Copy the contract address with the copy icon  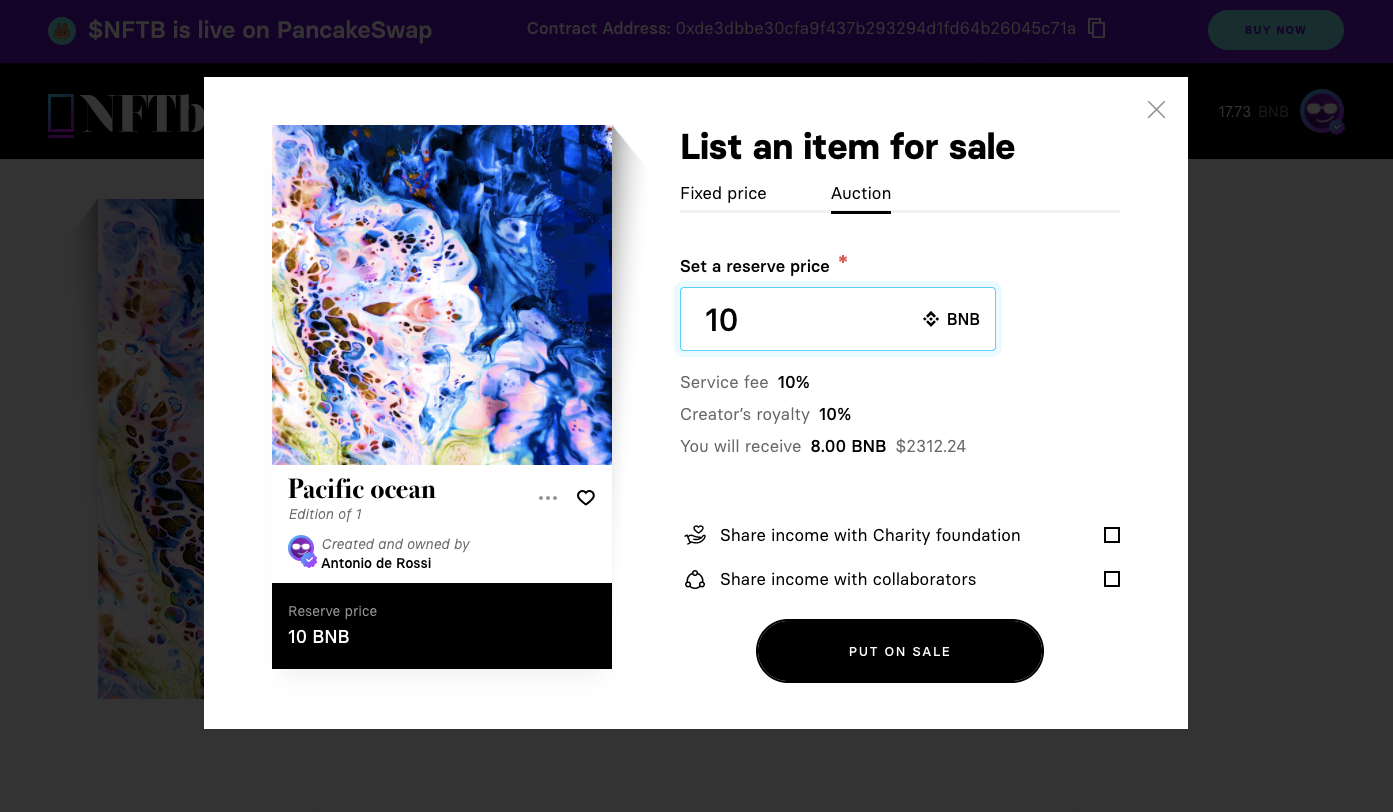(1097, 29)
